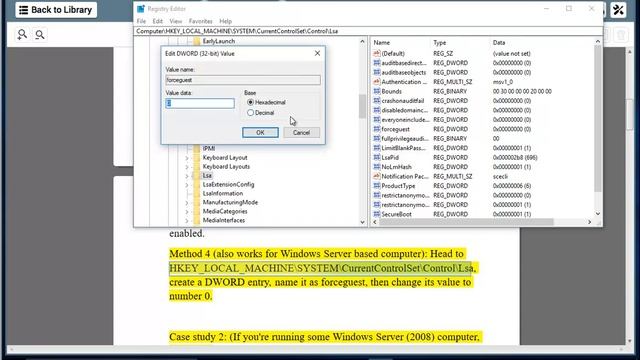Viewport: 640px width, 360px height.
Task: Open the File menu in Registry Editor
Action: (x=141, y=21)
